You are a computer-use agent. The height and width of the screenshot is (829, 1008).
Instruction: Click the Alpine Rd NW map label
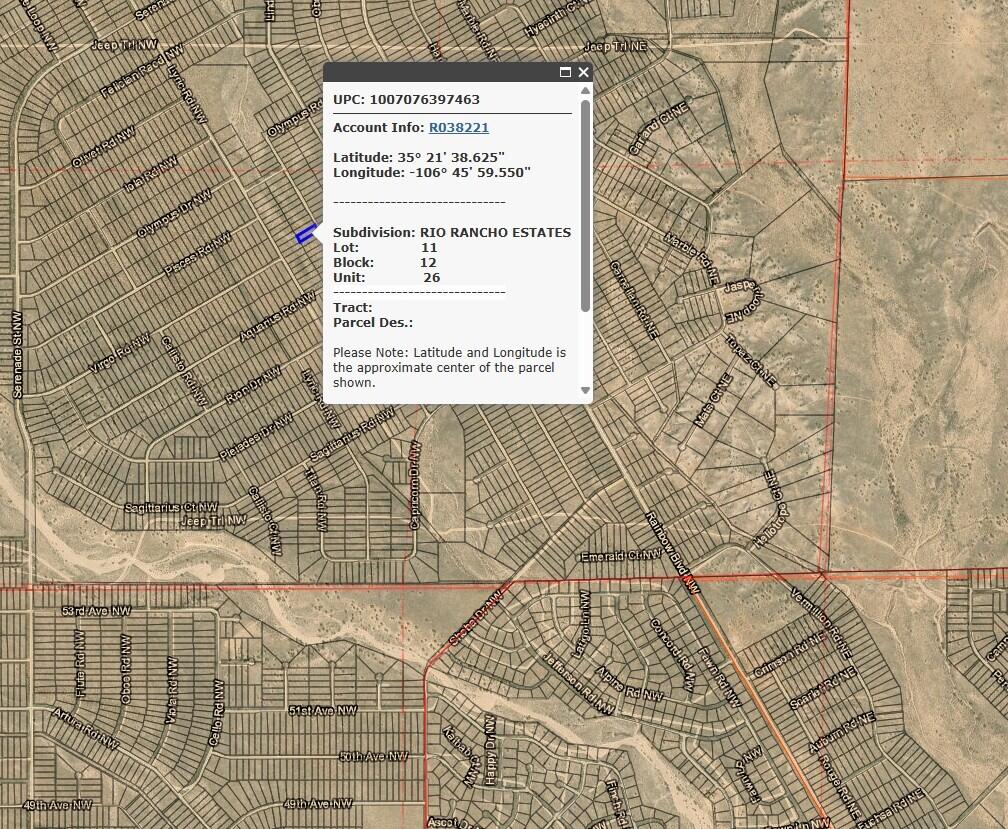[x=629, y=684]
